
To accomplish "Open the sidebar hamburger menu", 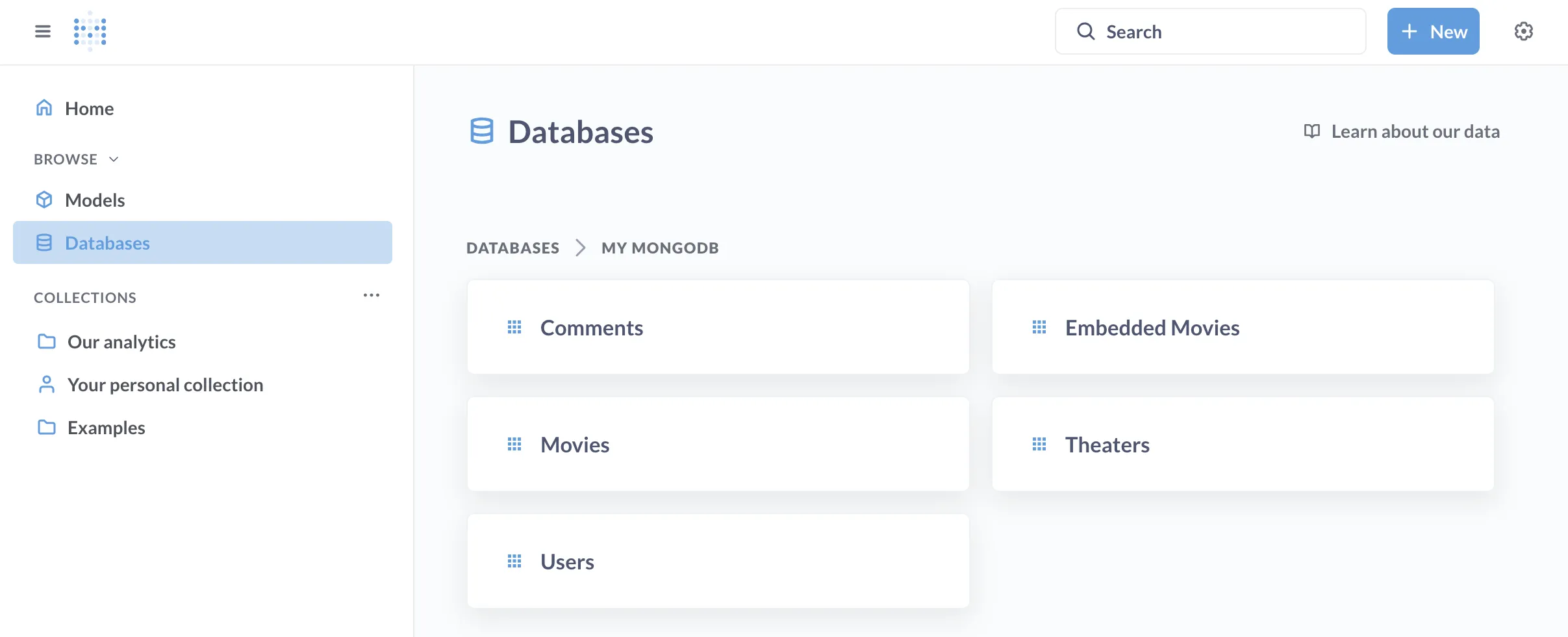I will 43,31.
